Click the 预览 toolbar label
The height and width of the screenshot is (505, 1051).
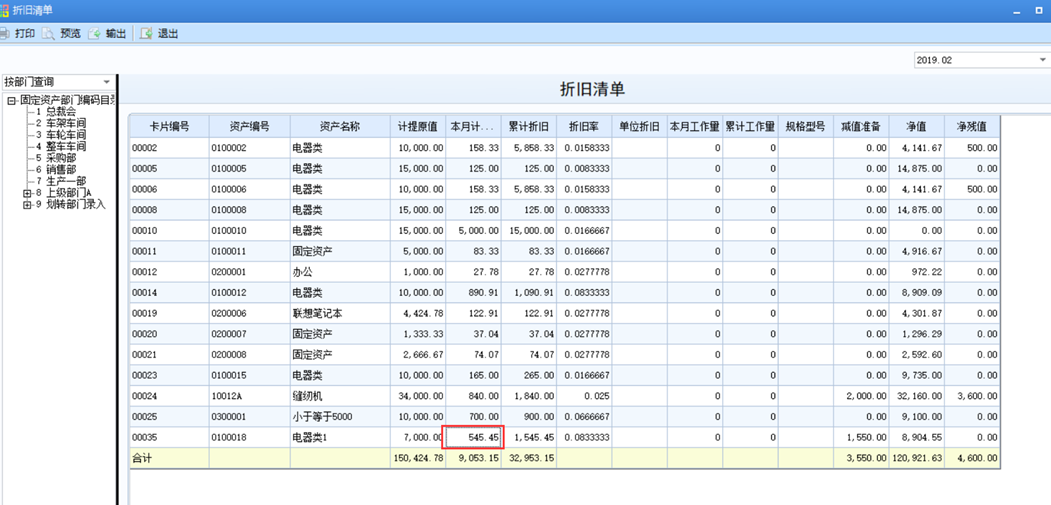[70, 34]
